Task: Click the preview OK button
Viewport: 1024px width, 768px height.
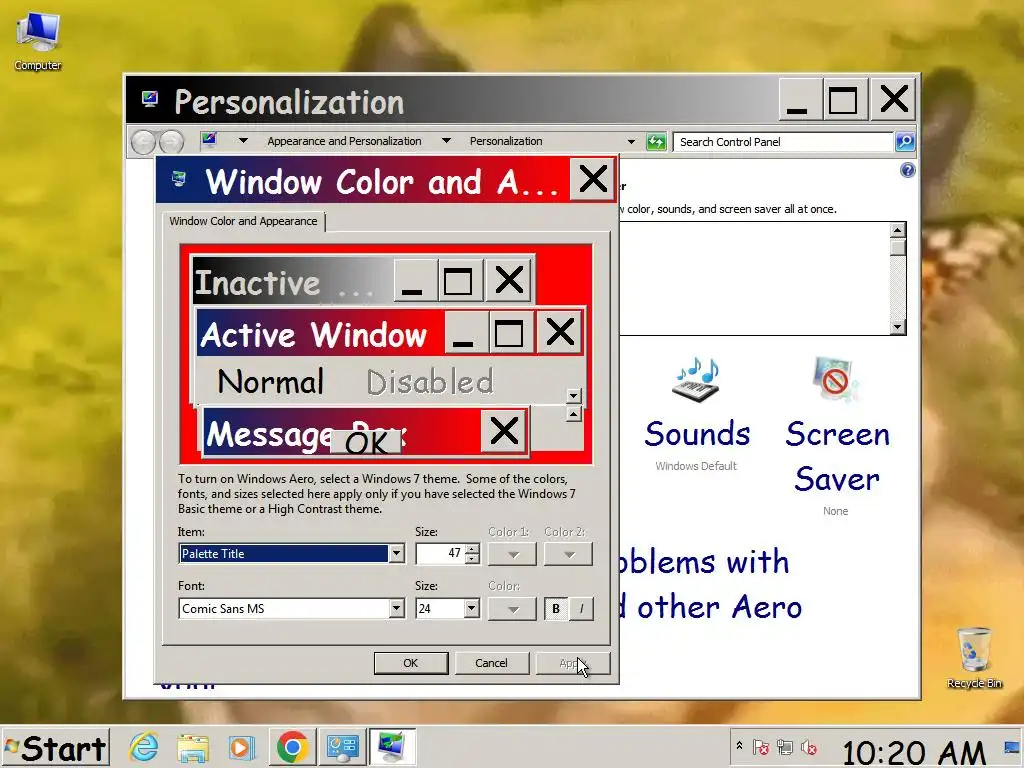Action: click(x=366, y=443)
